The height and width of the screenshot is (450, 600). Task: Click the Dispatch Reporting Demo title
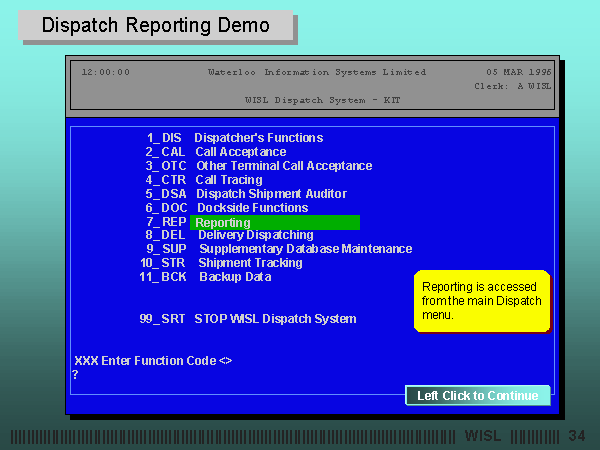[156, 25]
